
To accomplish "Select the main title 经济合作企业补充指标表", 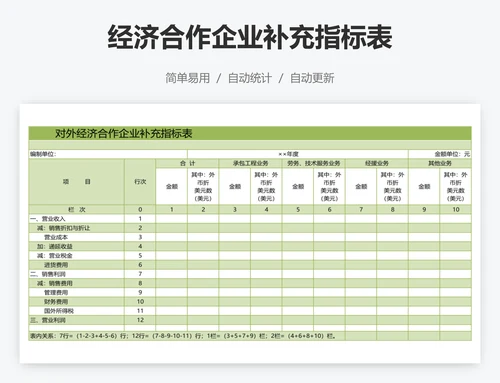I will [x=250, y=37].
